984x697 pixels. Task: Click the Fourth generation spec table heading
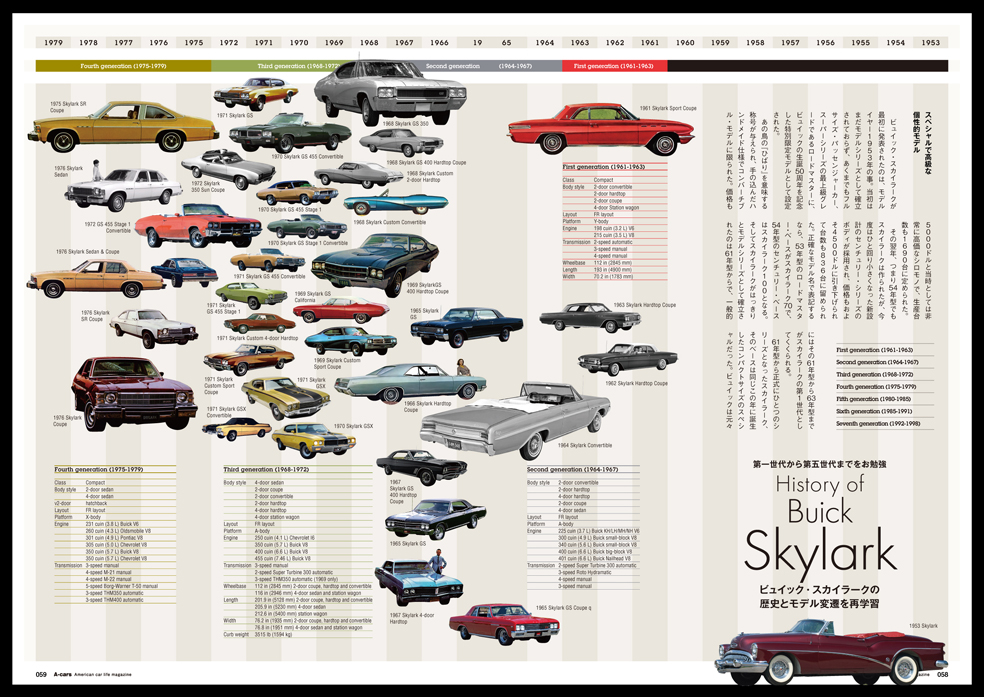point(99,469)
